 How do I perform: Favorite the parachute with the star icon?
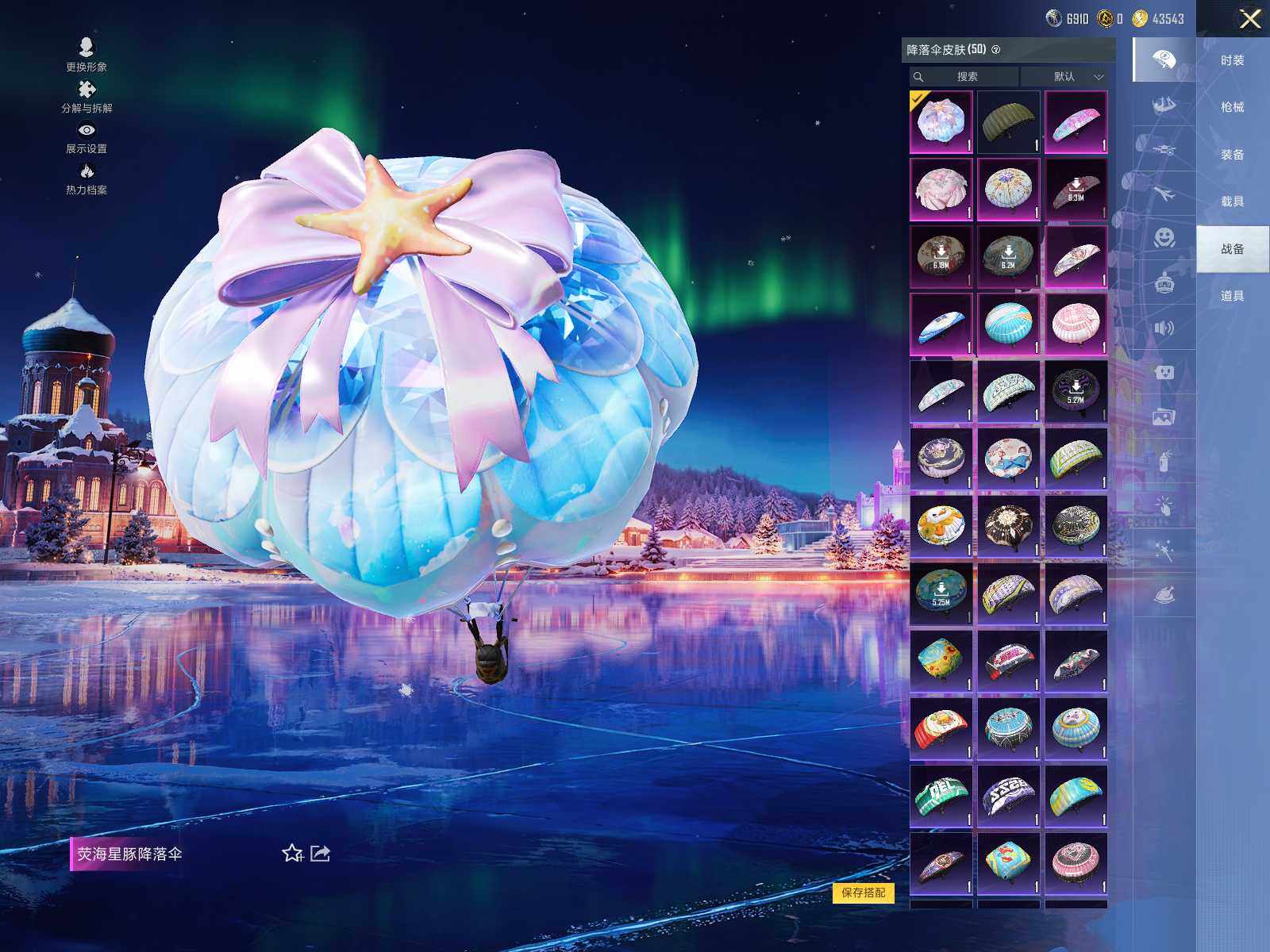pos(292,854)
